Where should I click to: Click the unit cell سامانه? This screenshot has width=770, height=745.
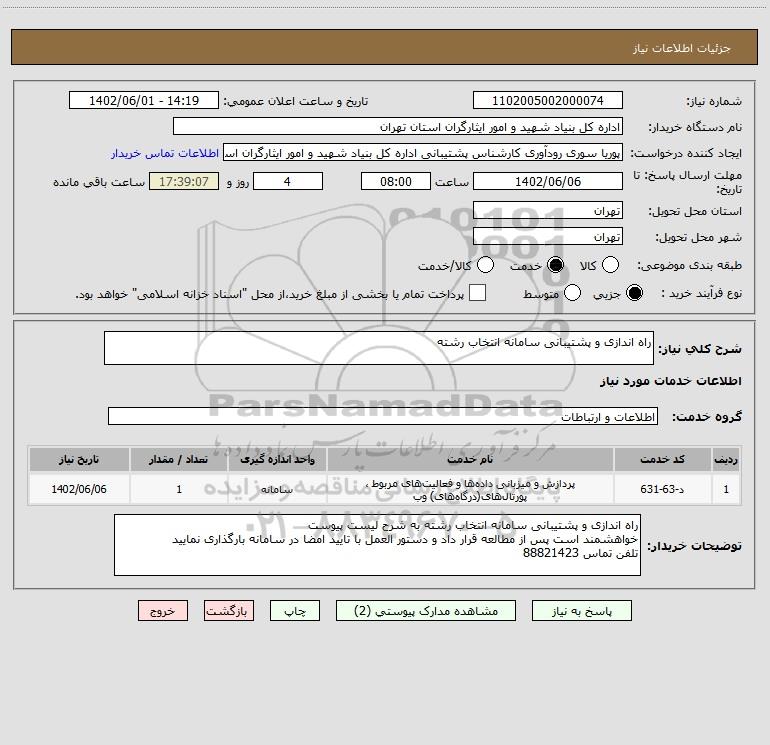pos(277,489)
